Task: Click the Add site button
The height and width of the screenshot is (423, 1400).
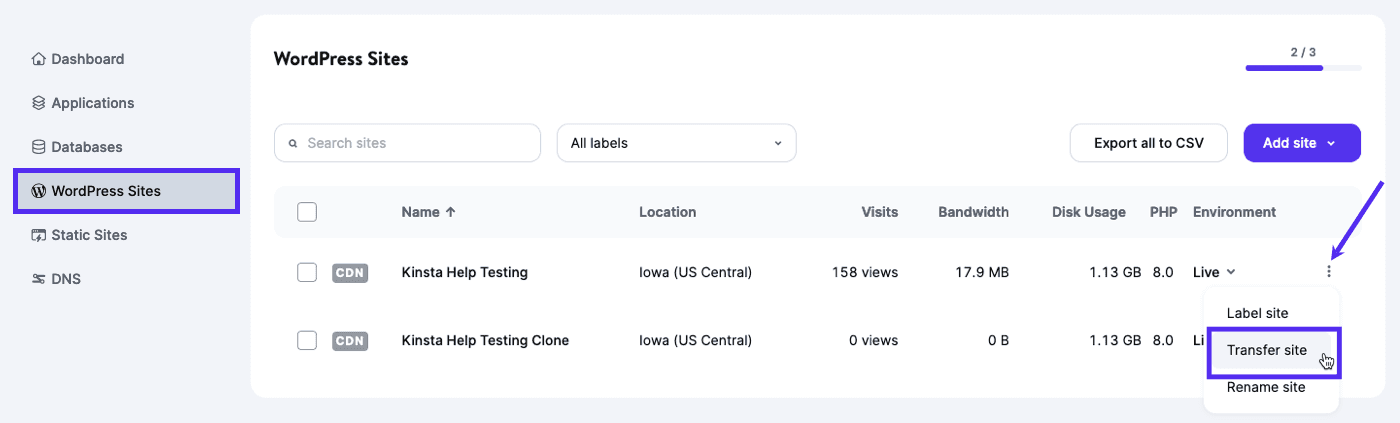Action: (1302, 143)
